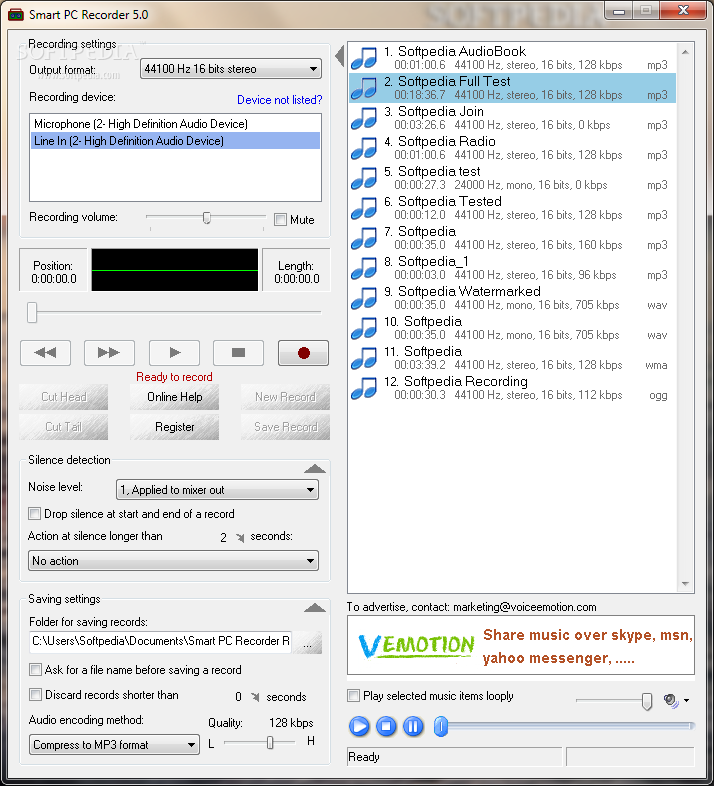This screenshot has height=786, width=714.
Task: Collapse the Silence detection section
Action: (x=315, y=469)
